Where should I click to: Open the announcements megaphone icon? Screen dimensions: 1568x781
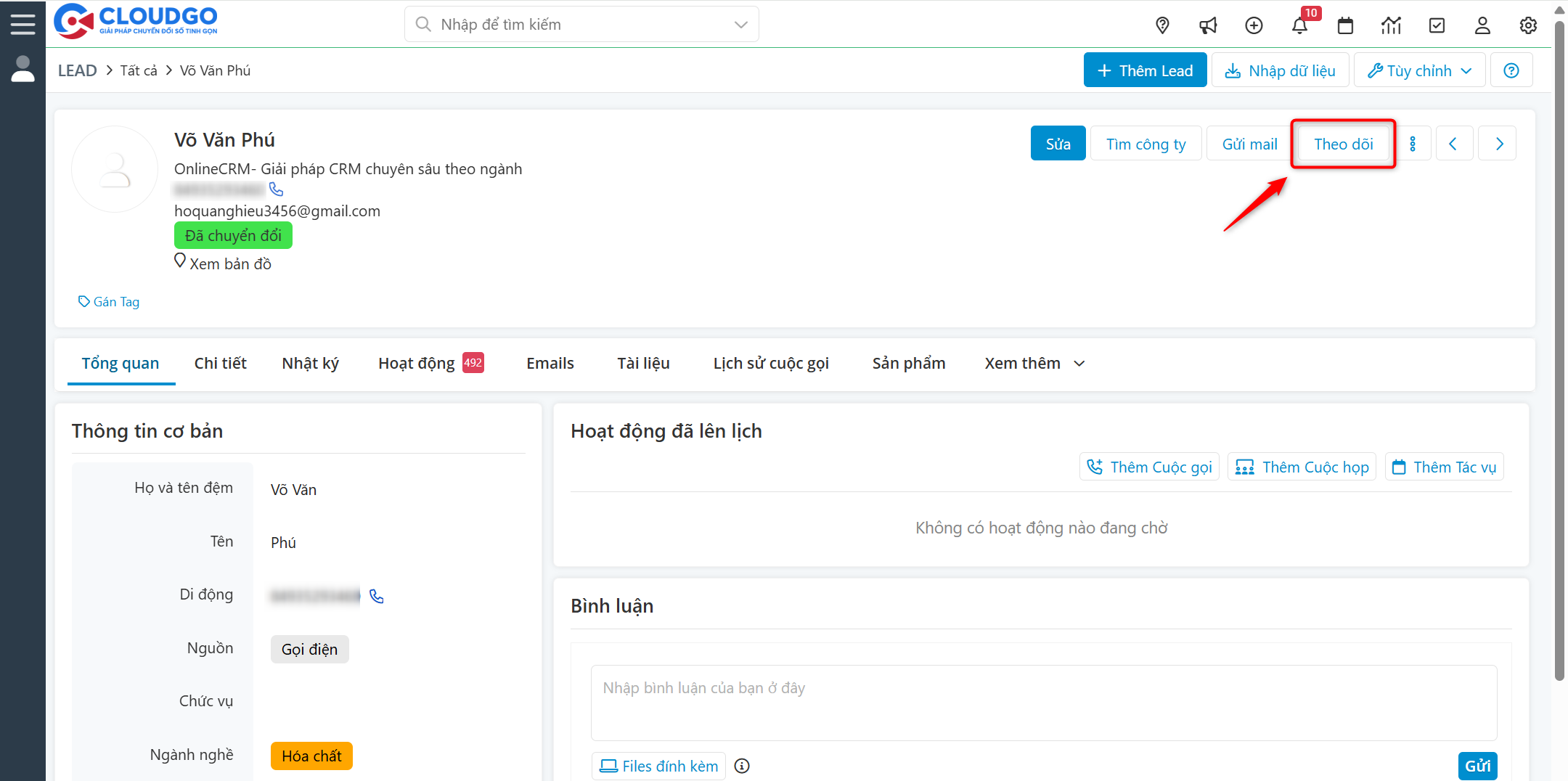pos(1208,25)
